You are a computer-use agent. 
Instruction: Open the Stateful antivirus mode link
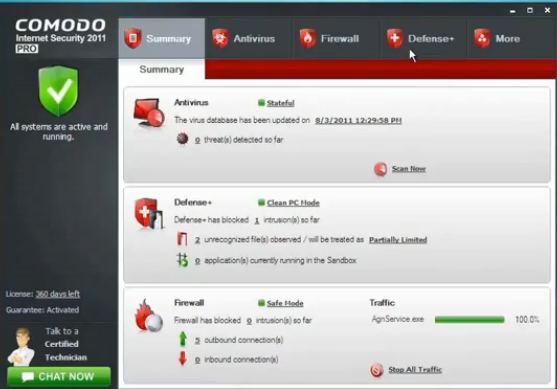pos(281,103)
